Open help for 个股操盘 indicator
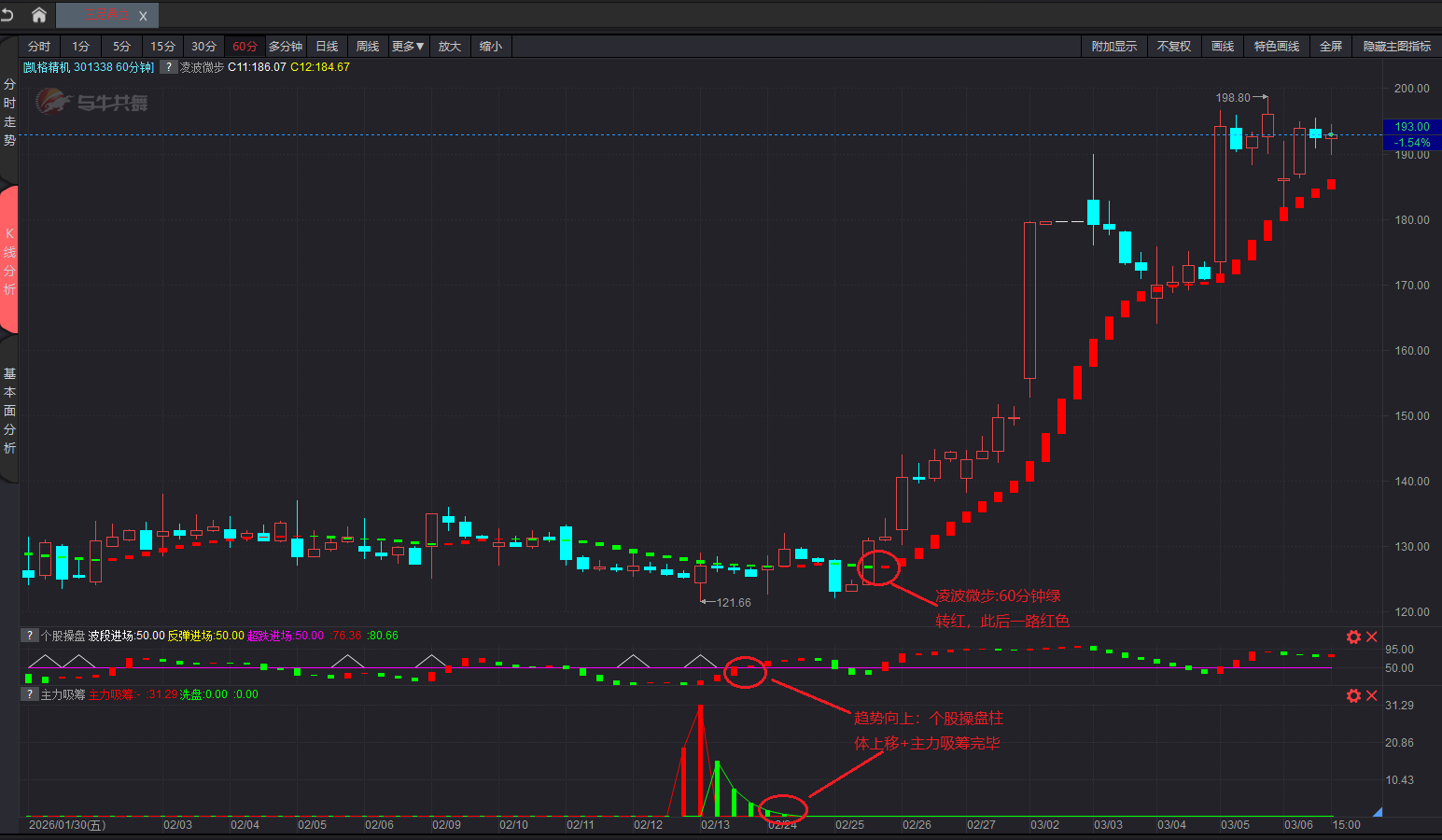The width and height of the screenshot is (1442, 840). coord(30,636)
